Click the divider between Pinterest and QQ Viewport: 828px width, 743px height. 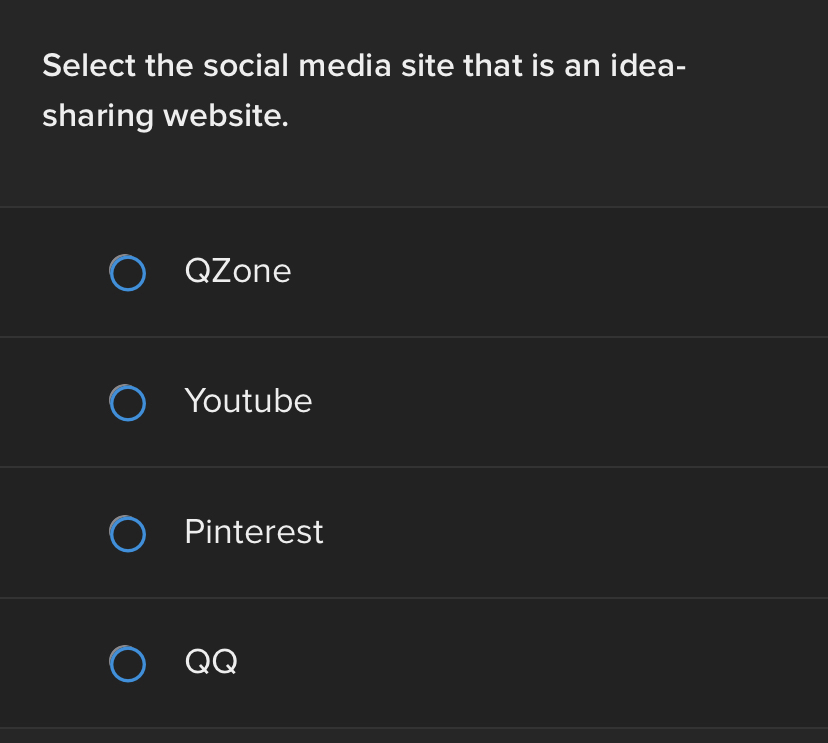414,598
